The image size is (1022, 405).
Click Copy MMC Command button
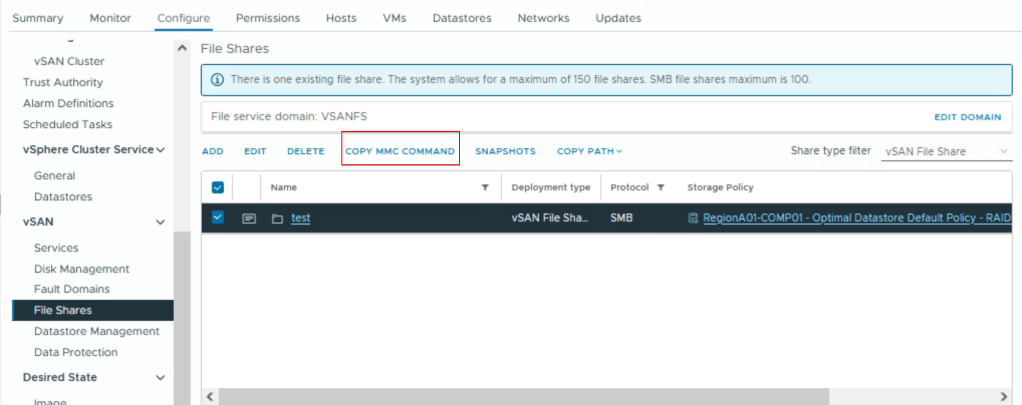(400, 151)
